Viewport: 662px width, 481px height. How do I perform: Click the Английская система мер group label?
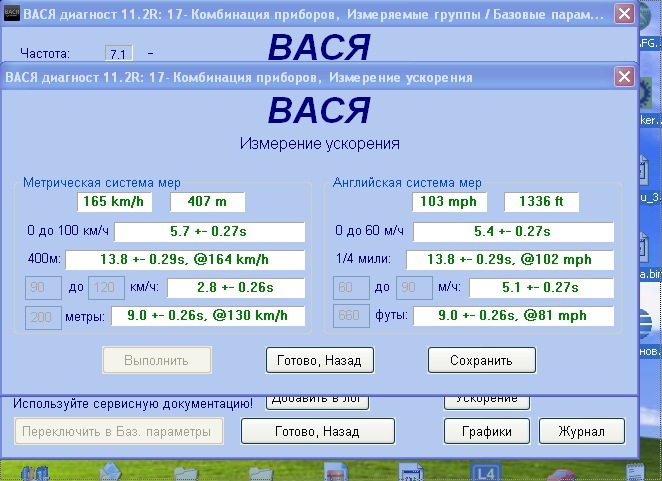407,182
